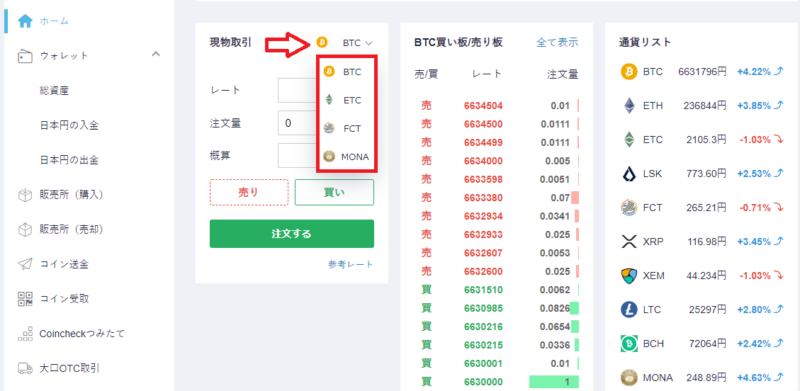Open Coincheckつみたて in the sidebar
800x391 pixels.
pos(82,334)
